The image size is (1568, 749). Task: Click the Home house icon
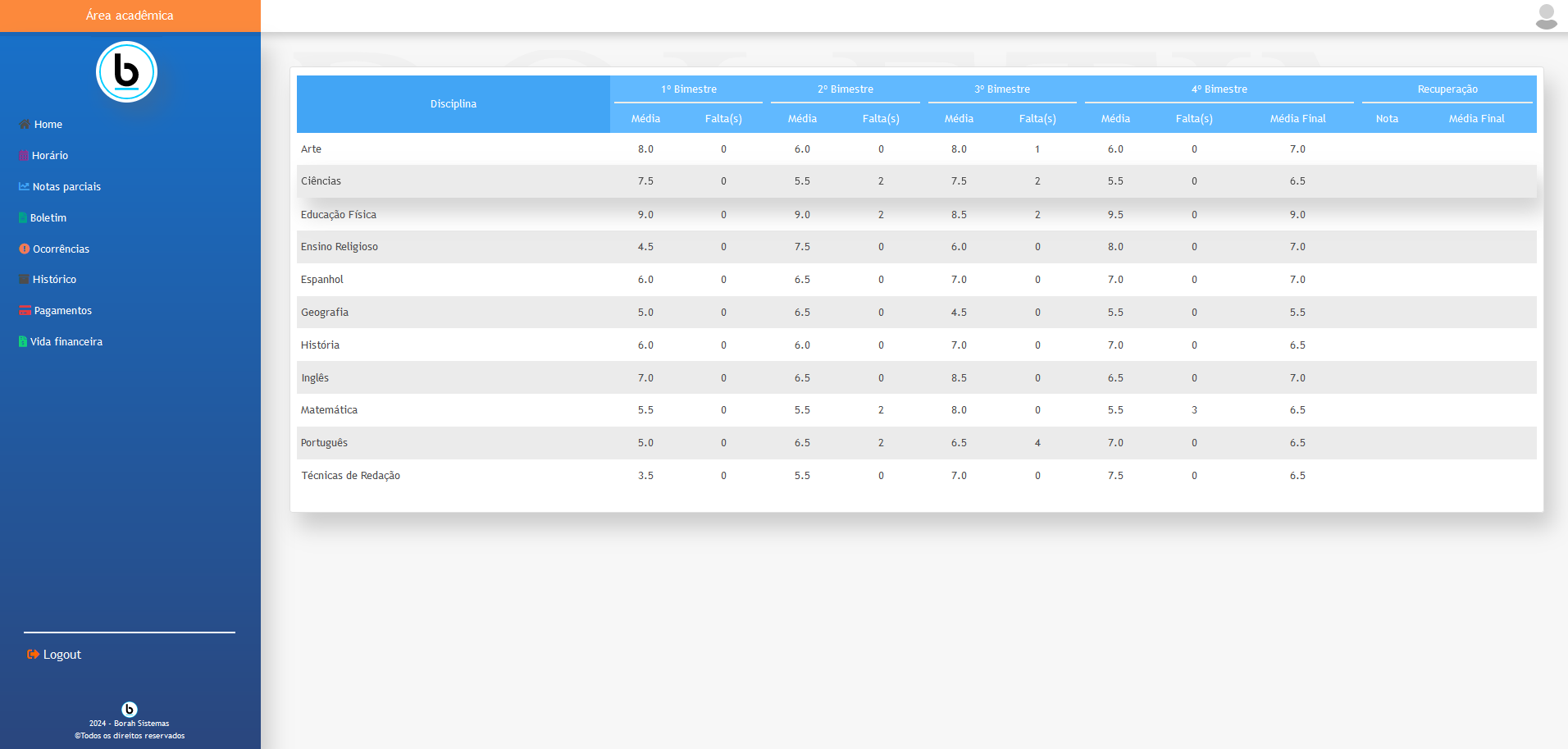click(x=25, y=124)
